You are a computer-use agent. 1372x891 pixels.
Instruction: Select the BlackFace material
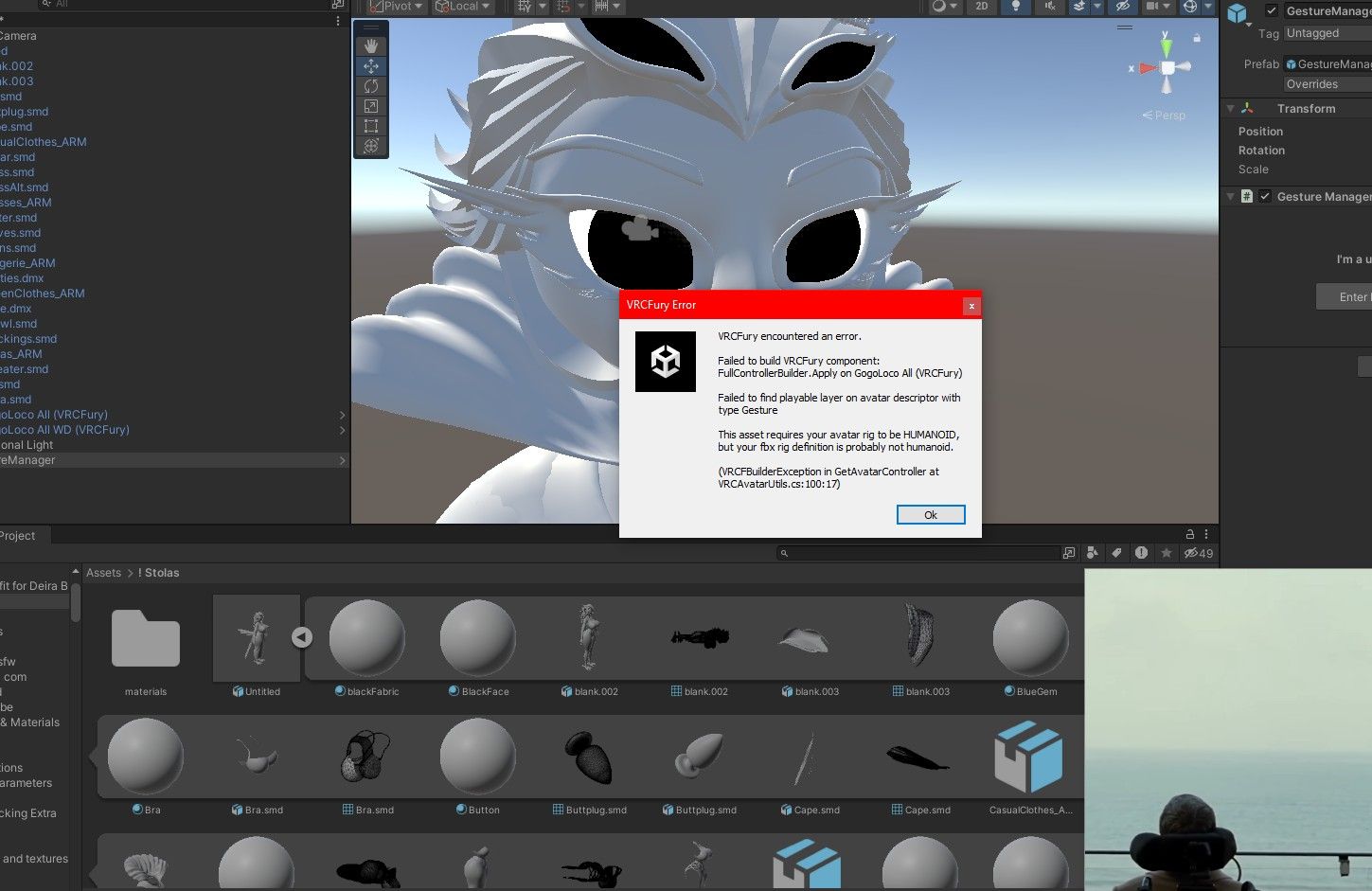click(x=478, y=649)
